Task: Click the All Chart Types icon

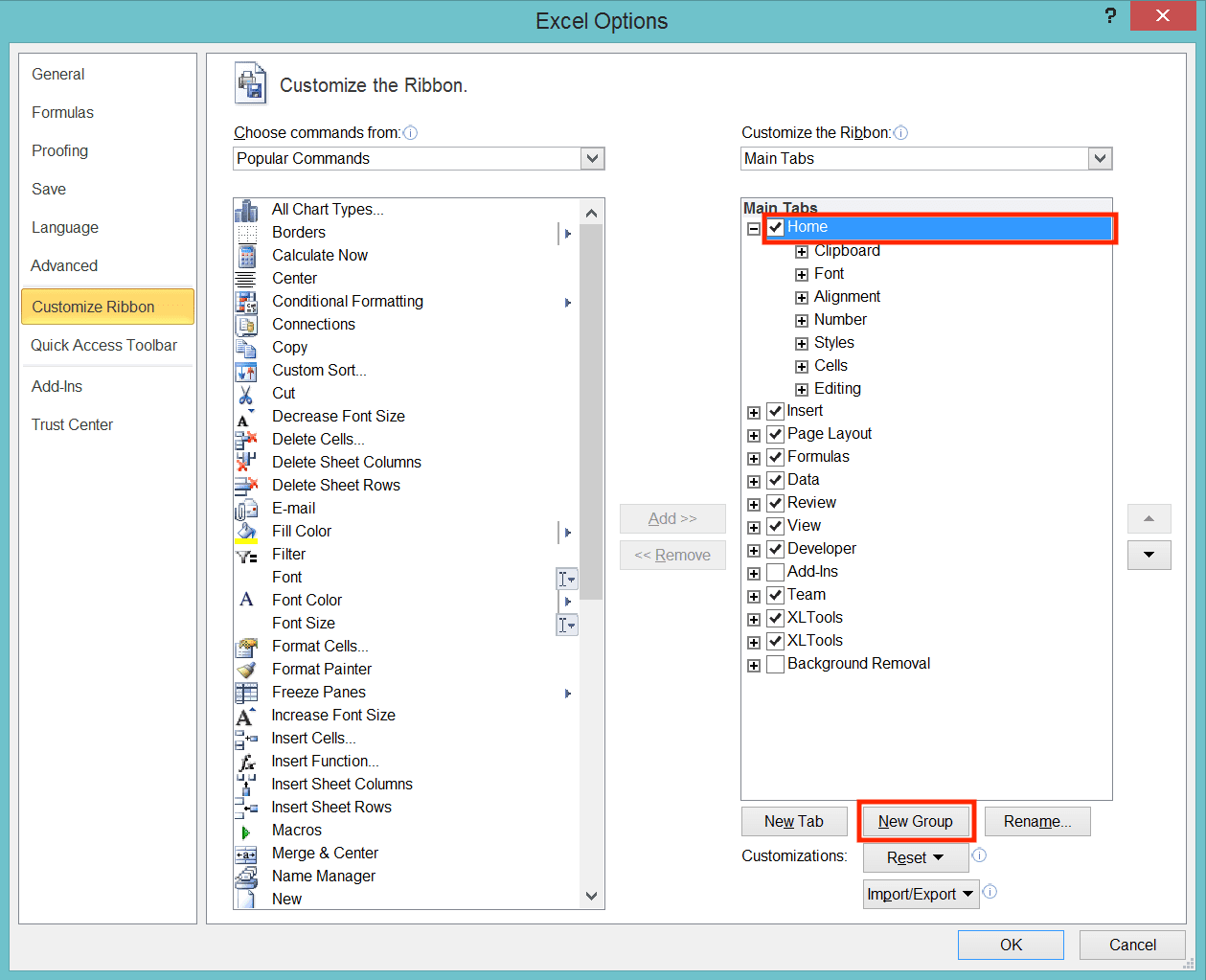Action: point(246,210)
